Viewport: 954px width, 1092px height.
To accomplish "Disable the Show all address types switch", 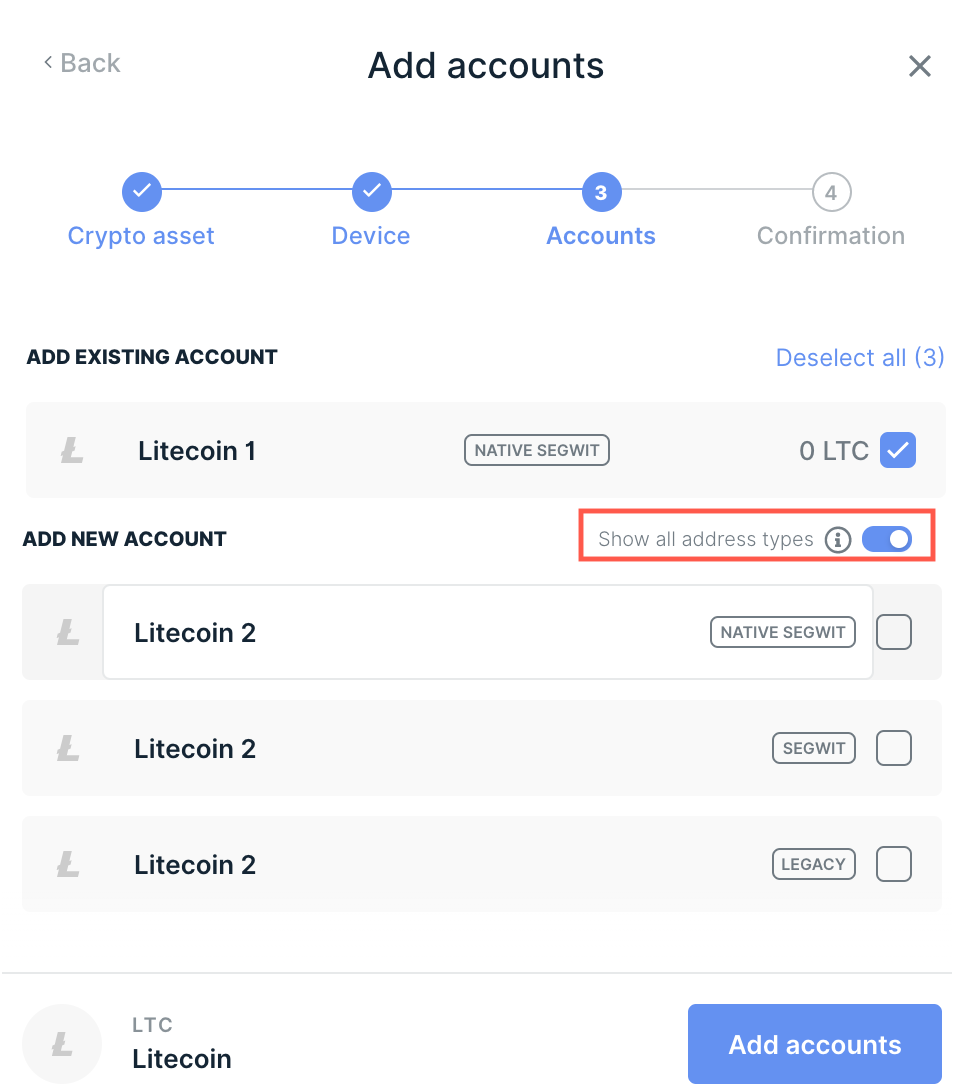I will pyautogui.click(x=886, y=539).
